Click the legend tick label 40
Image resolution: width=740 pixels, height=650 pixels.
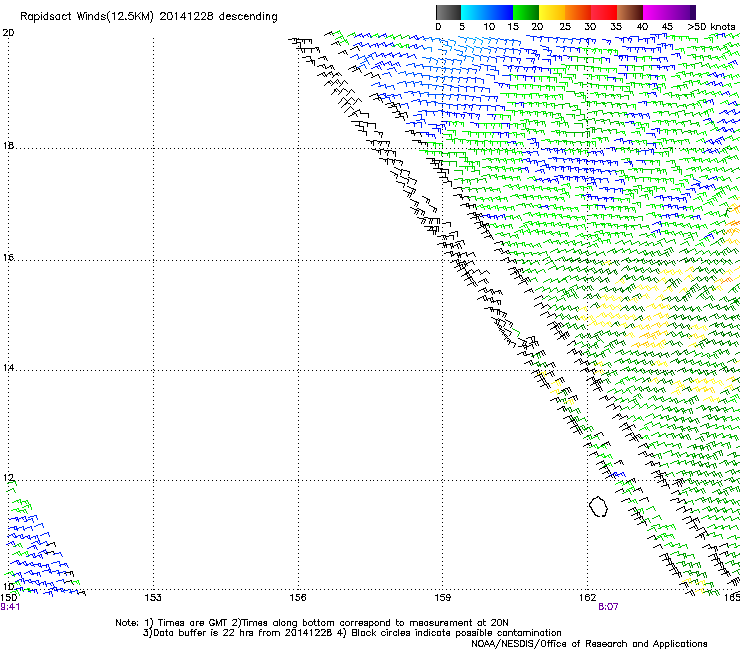click(x=642, y=27)
